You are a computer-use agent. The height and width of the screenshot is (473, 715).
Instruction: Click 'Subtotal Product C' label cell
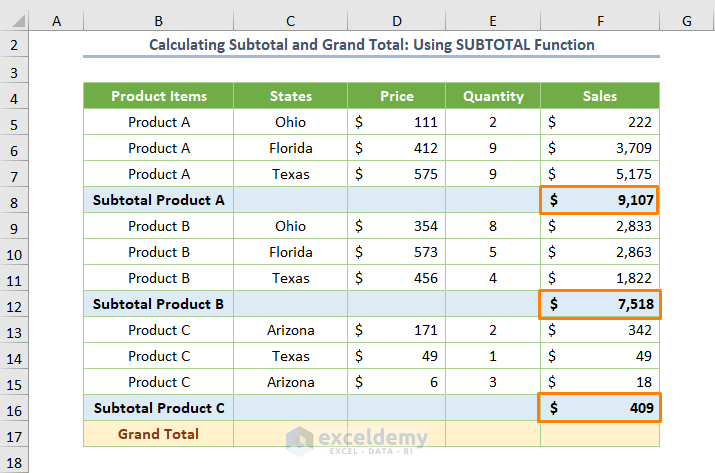pyautogui.click(x=158, y=408)
